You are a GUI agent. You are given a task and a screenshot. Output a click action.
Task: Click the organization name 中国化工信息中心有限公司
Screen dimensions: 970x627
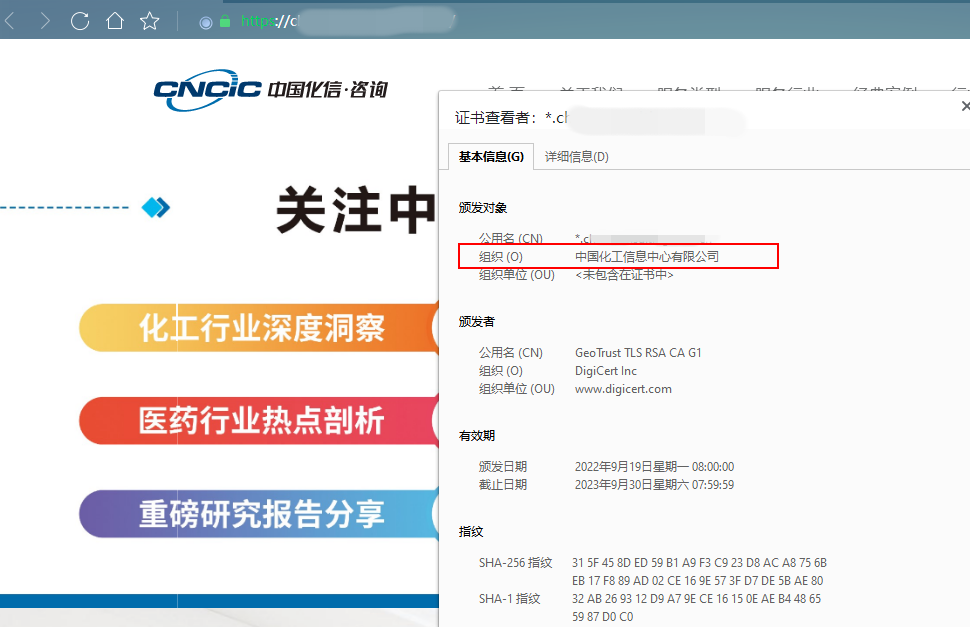(646, 257)
